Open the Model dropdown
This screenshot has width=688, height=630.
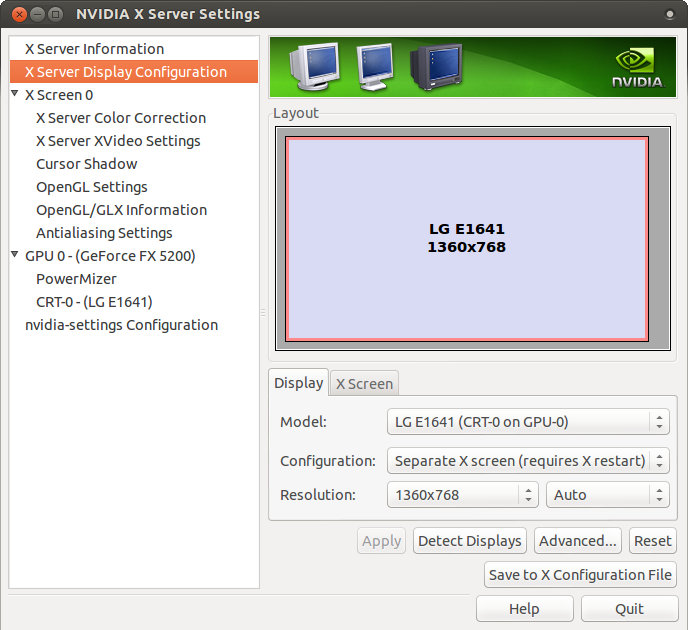[528, 422]
